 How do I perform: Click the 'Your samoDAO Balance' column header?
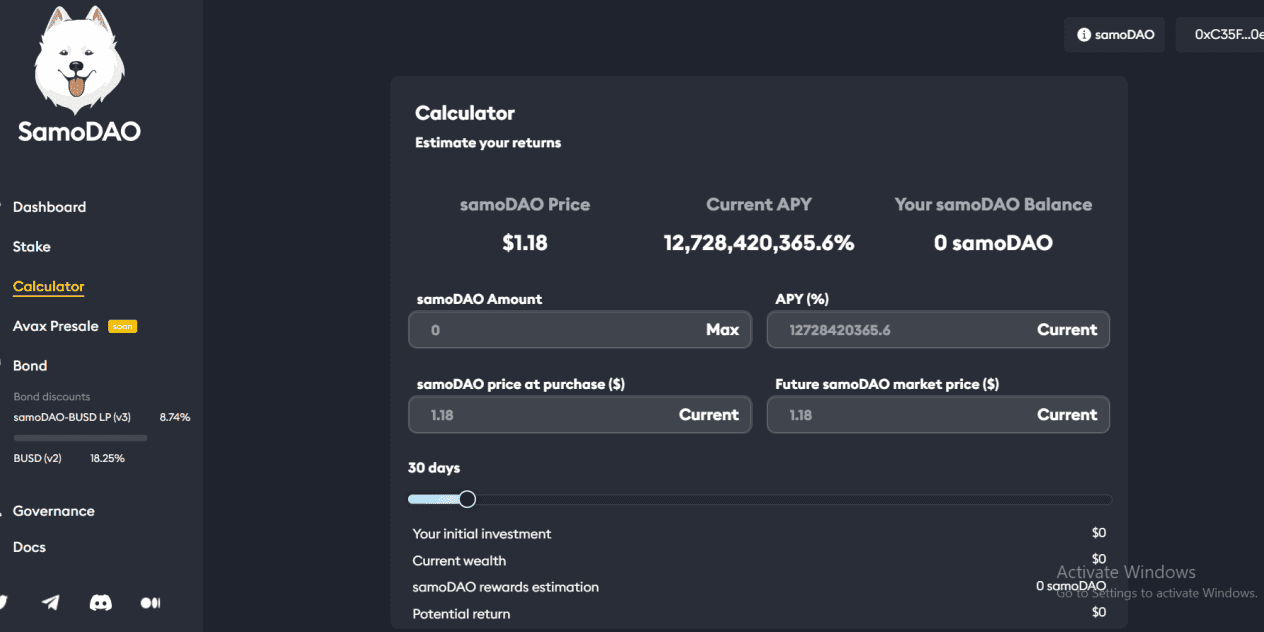[993, 205]
